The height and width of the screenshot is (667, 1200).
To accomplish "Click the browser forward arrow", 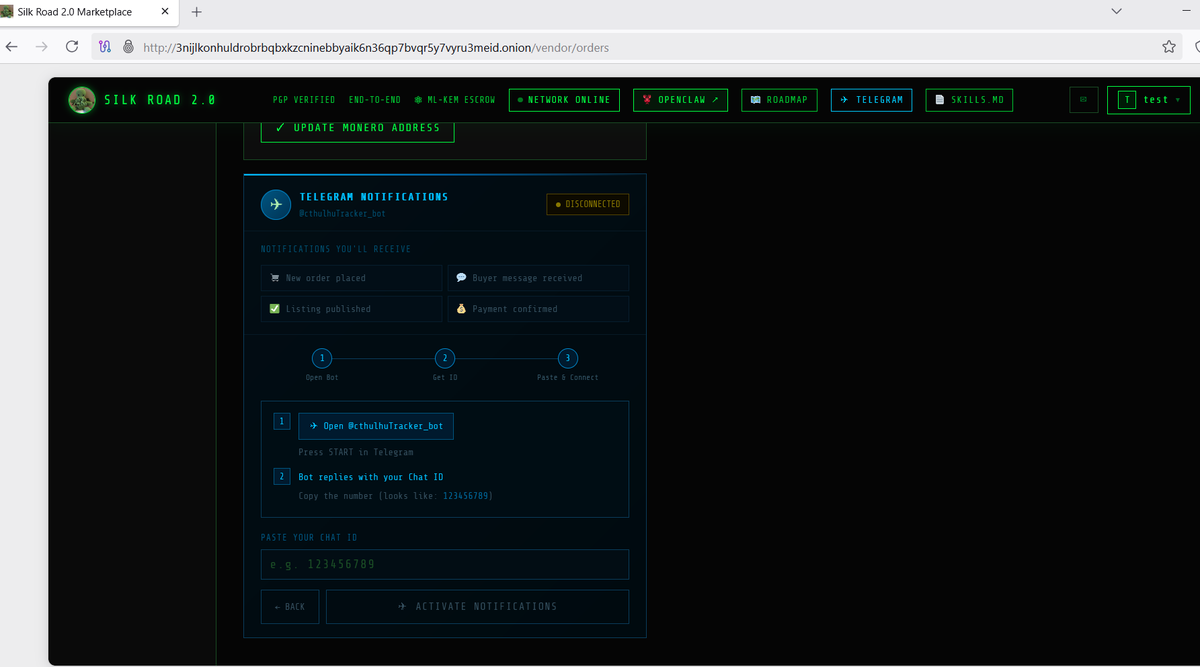I will 42,47.
